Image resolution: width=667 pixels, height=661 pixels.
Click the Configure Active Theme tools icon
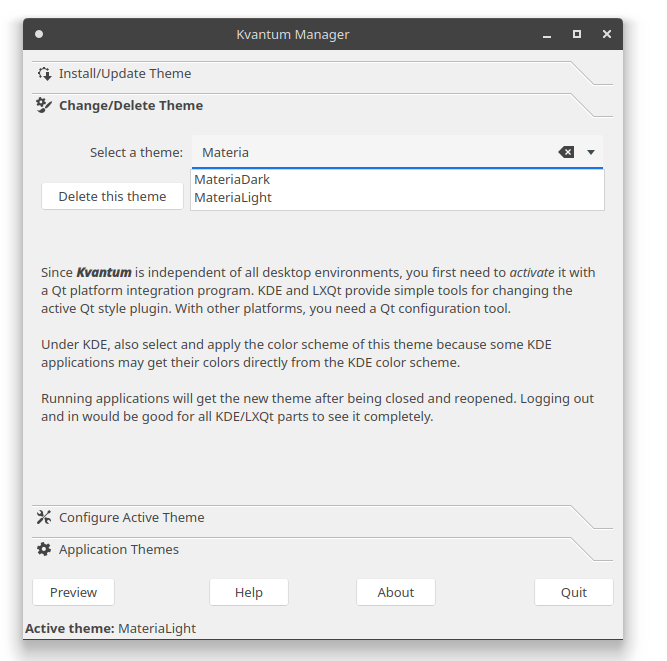pos(44,517)
